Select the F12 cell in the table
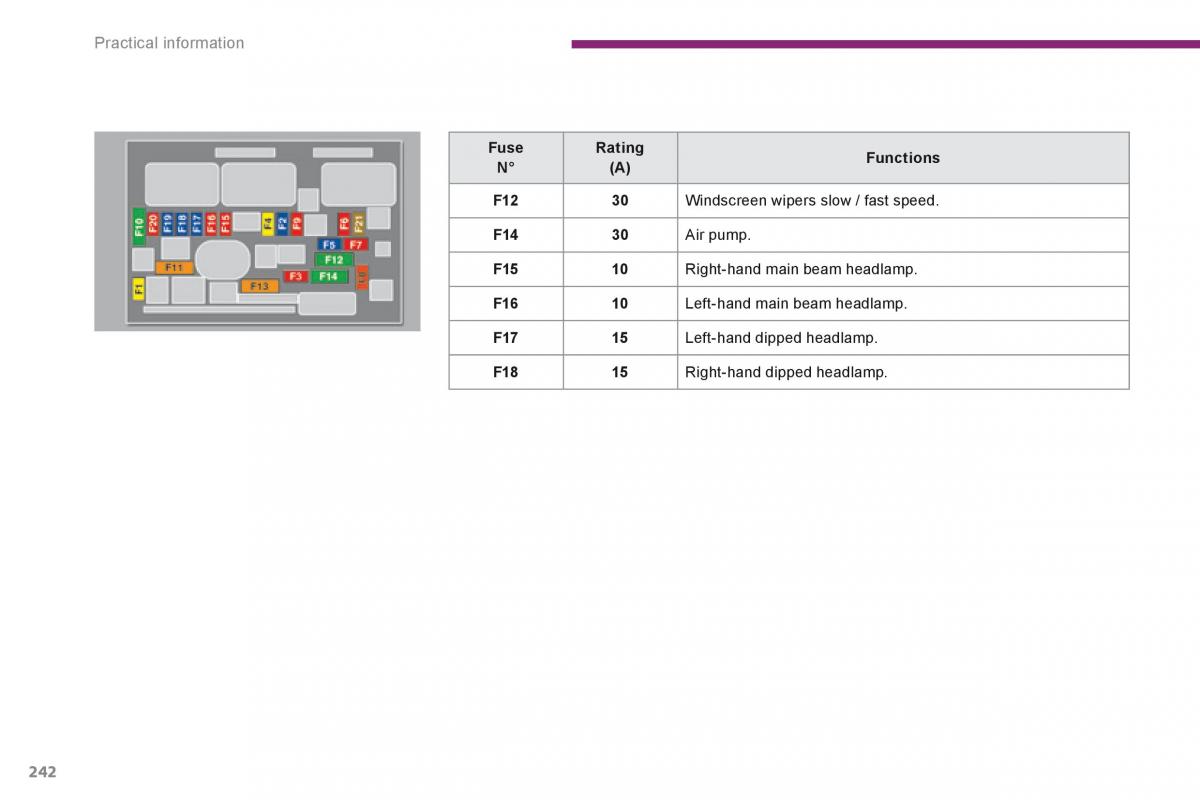1200x800 pixels. pos(506,201)
